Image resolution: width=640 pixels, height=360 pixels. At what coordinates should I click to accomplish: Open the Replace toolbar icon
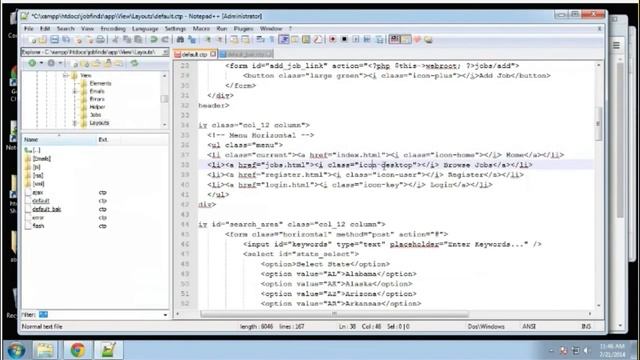[192, 40]
